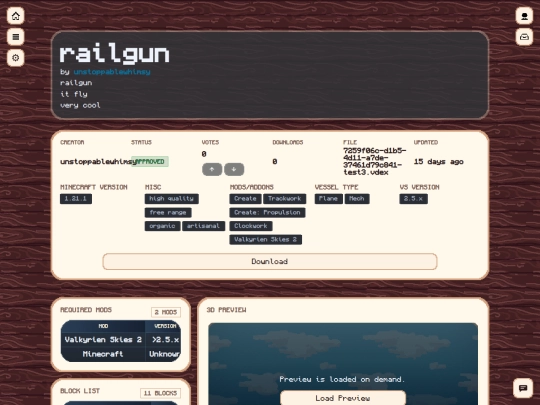
Task: Click the file name ending test3.vdex
Action: 374,162
